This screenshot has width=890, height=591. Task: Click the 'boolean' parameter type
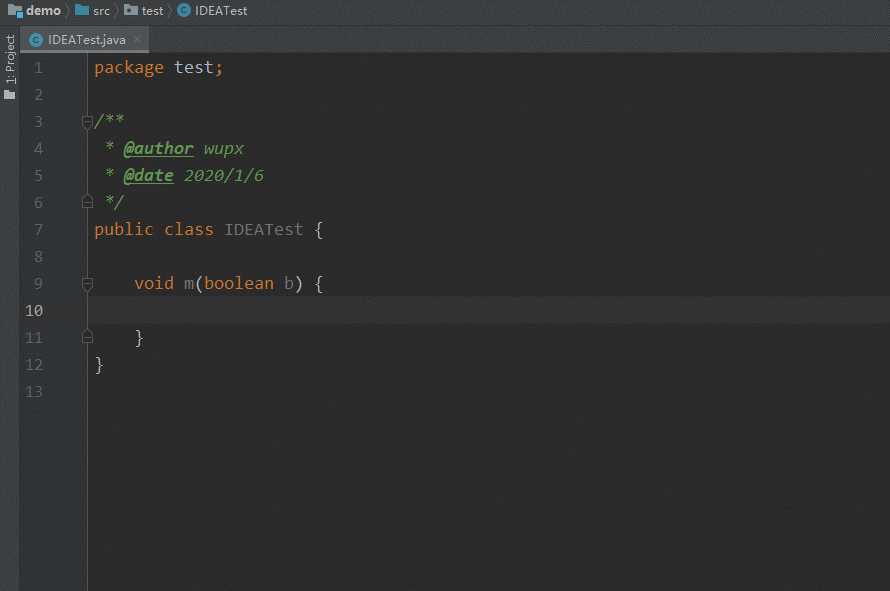click(238, 283)
